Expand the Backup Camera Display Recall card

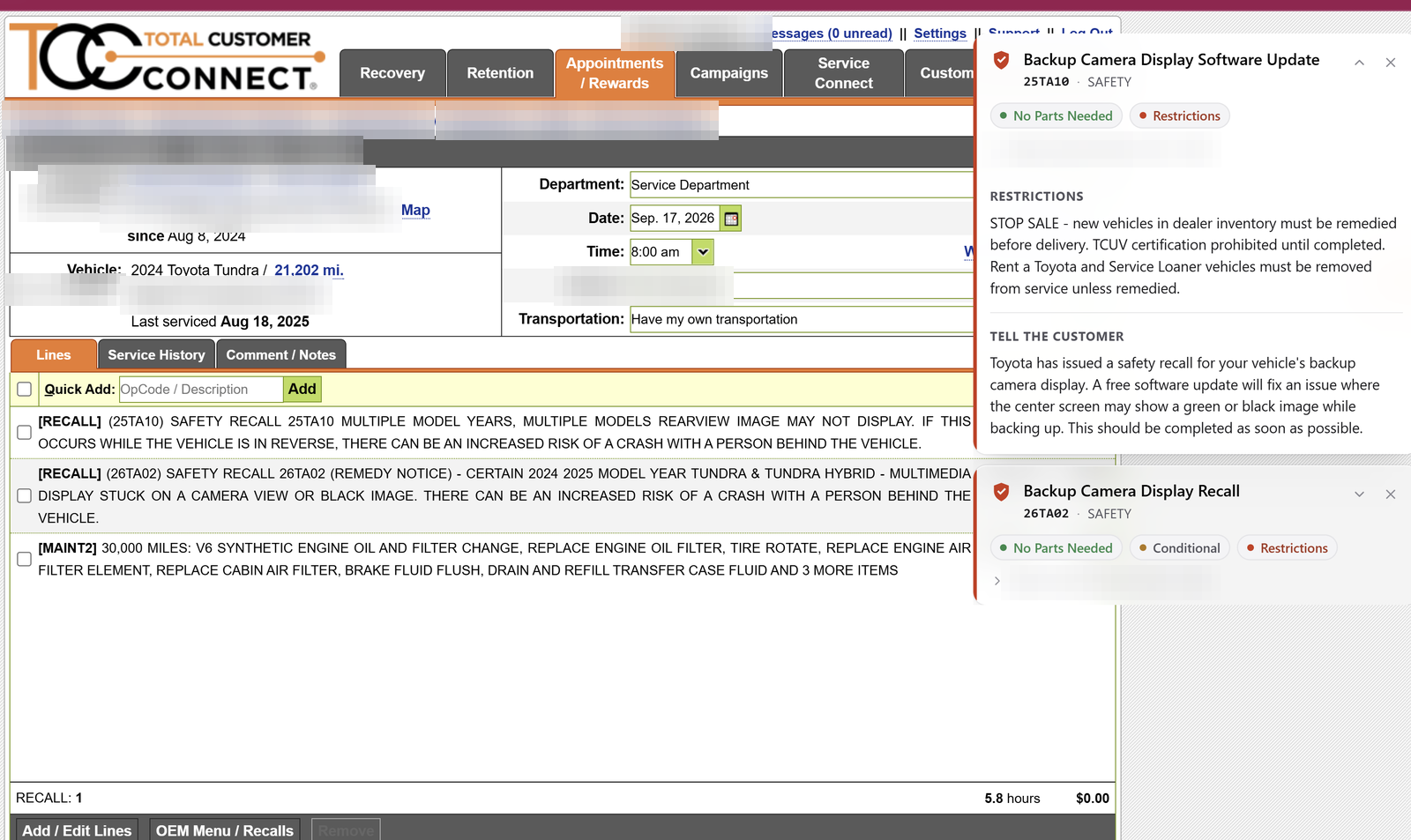click(x=1360, y=494)
